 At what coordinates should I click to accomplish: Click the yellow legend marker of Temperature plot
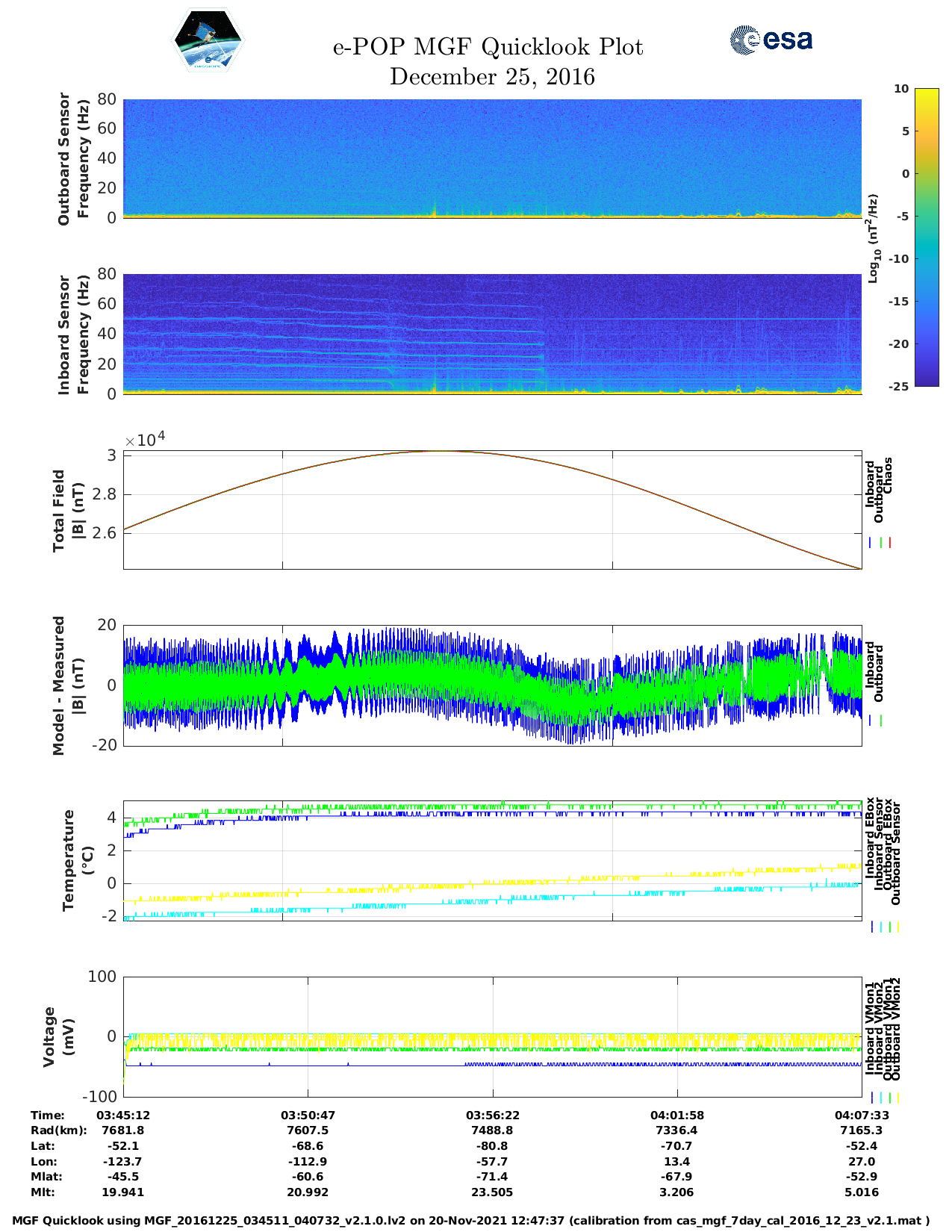click(x=897, y=927)
